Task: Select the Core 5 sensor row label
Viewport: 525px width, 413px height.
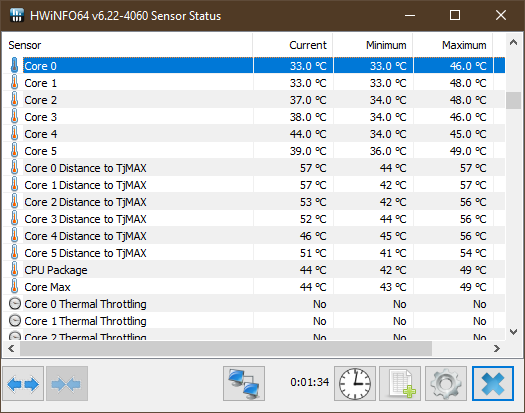Action: tap(41, 151)
